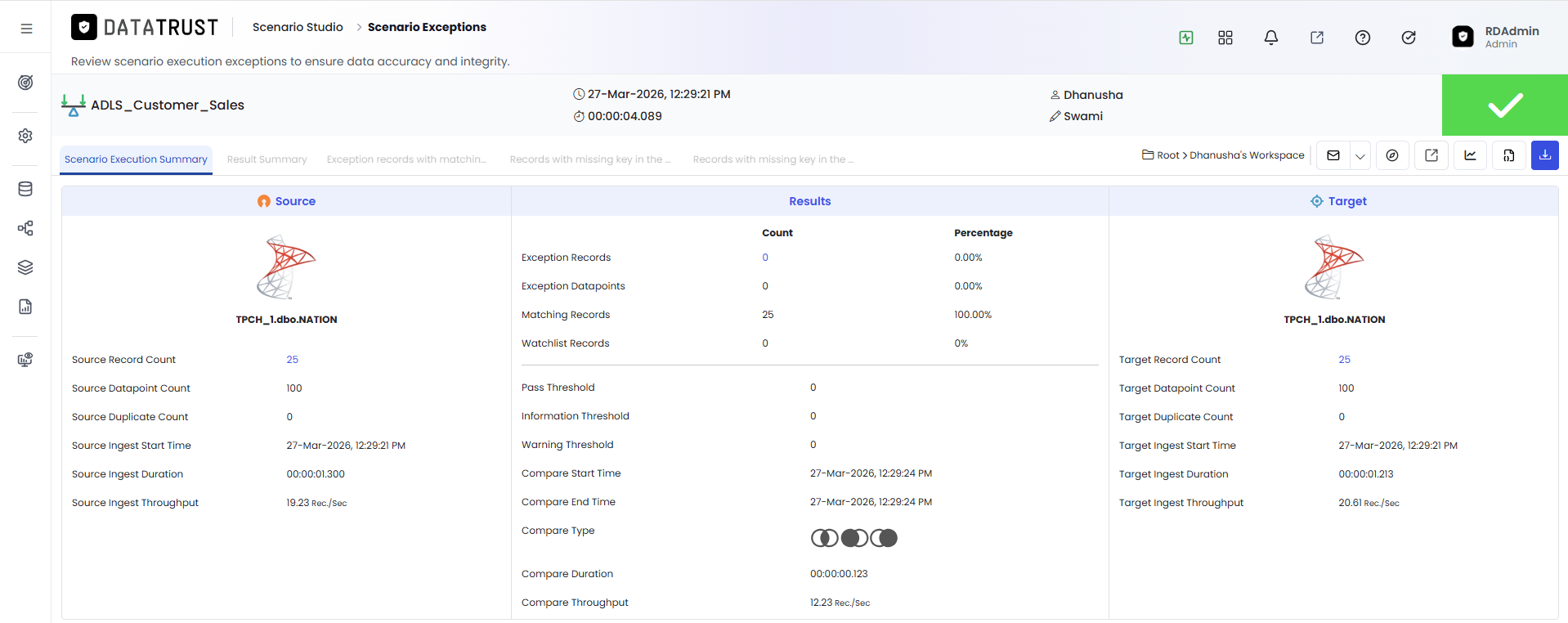This screenshot has width=1568, height=623.
Task: Switch to the Result Summary tab
Action: tap(267, 159)
